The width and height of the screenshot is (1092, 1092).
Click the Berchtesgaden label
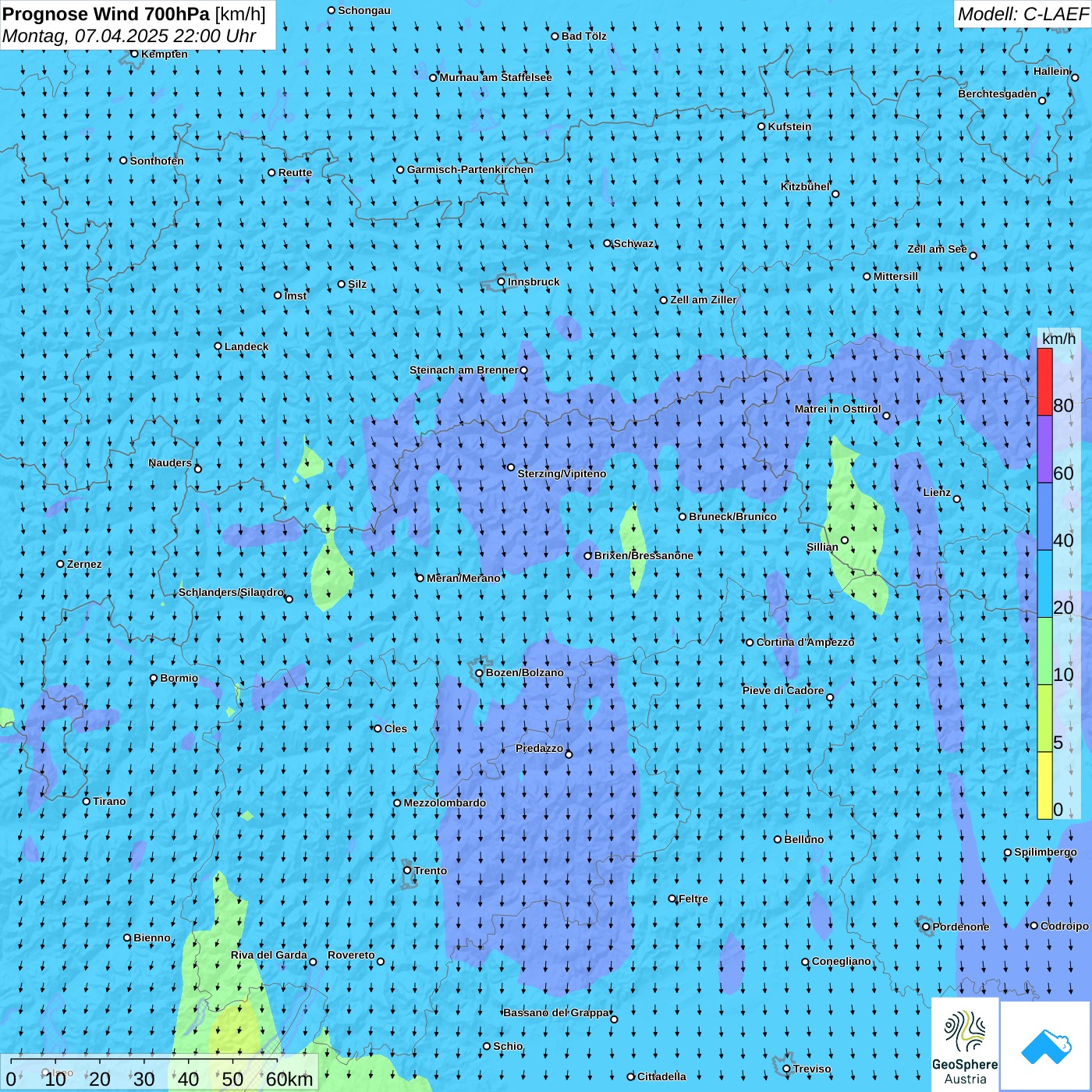click(x=998, y=94)
